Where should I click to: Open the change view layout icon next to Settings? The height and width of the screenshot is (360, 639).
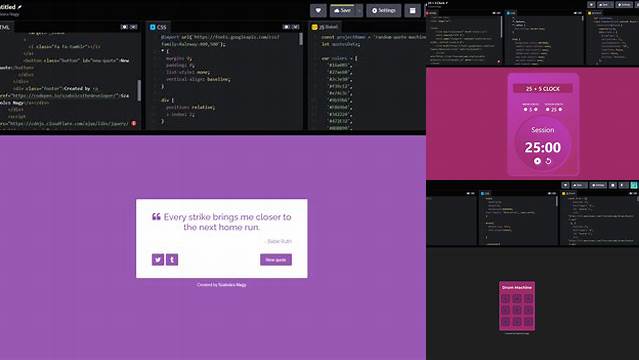click(x=412, y=11)
